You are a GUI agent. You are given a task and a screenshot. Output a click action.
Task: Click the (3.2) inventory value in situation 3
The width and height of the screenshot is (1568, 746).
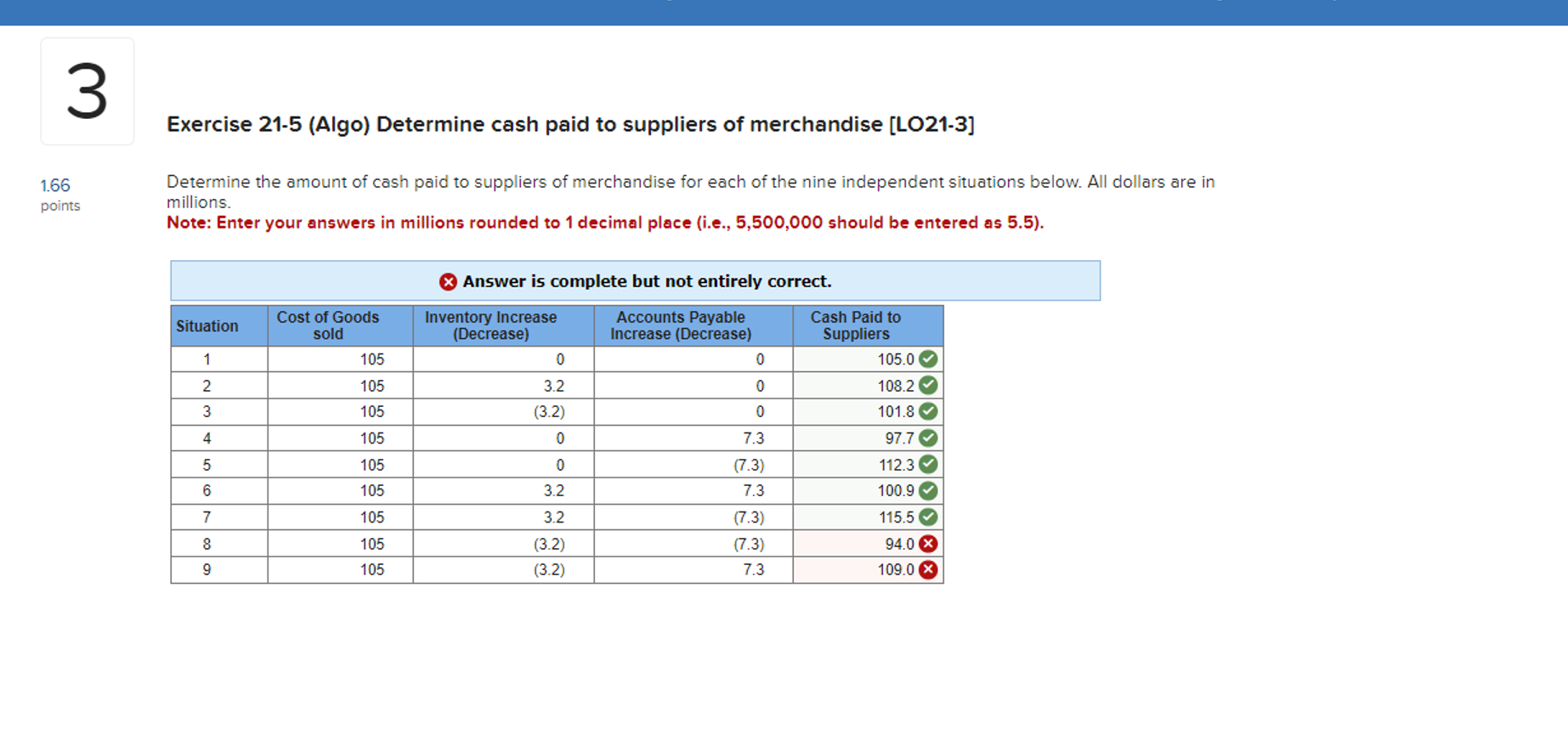pos(549,412)
